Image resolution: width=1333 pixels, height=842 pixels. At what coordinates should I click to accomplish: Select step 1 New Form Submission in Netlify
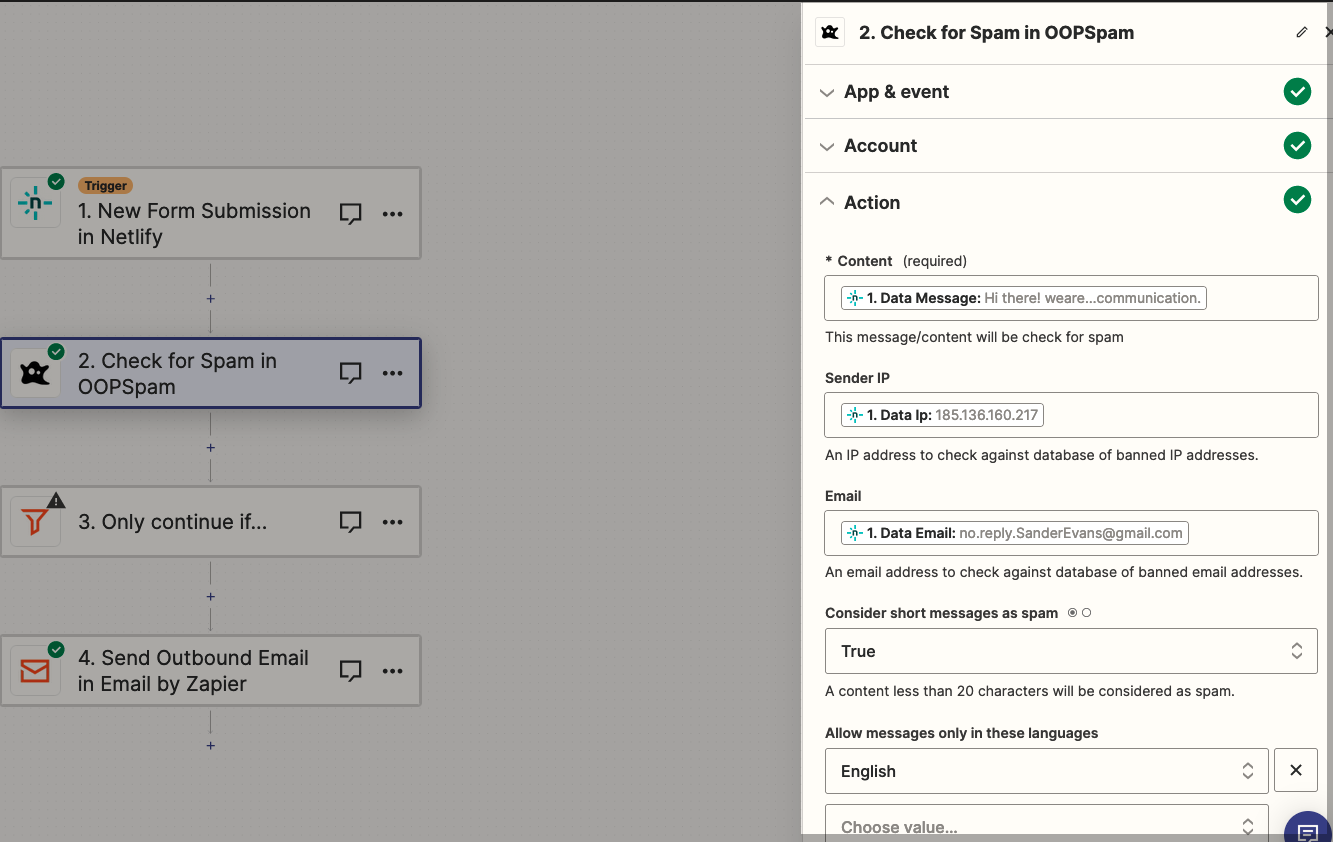pos(210,213)
